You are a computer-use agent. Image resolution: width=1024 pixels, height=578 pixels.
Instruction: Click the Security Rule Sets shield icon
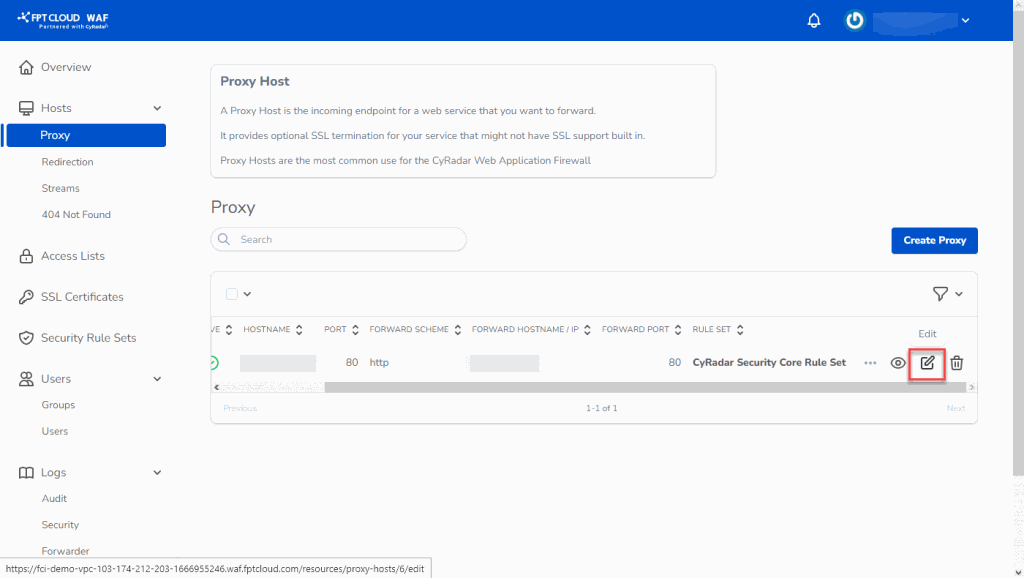click(26, 338)
